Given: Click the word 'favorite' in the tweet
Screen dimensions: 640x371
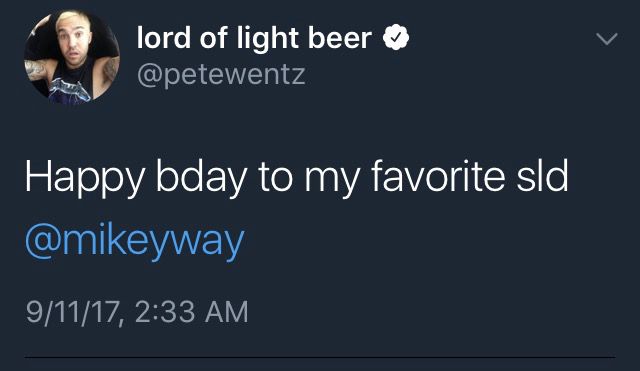Looking at the screenshot, I should (x=438, y=176).
